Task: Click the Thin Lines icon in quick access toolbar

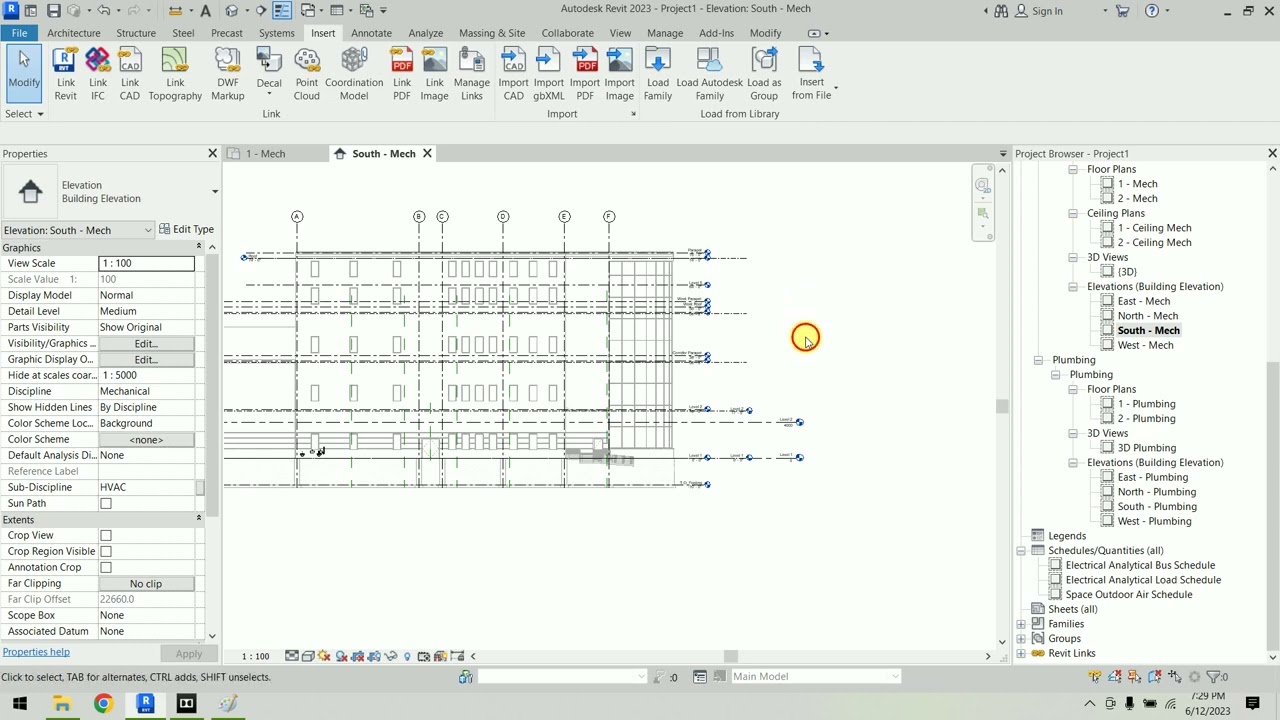Action: point(282,11)
